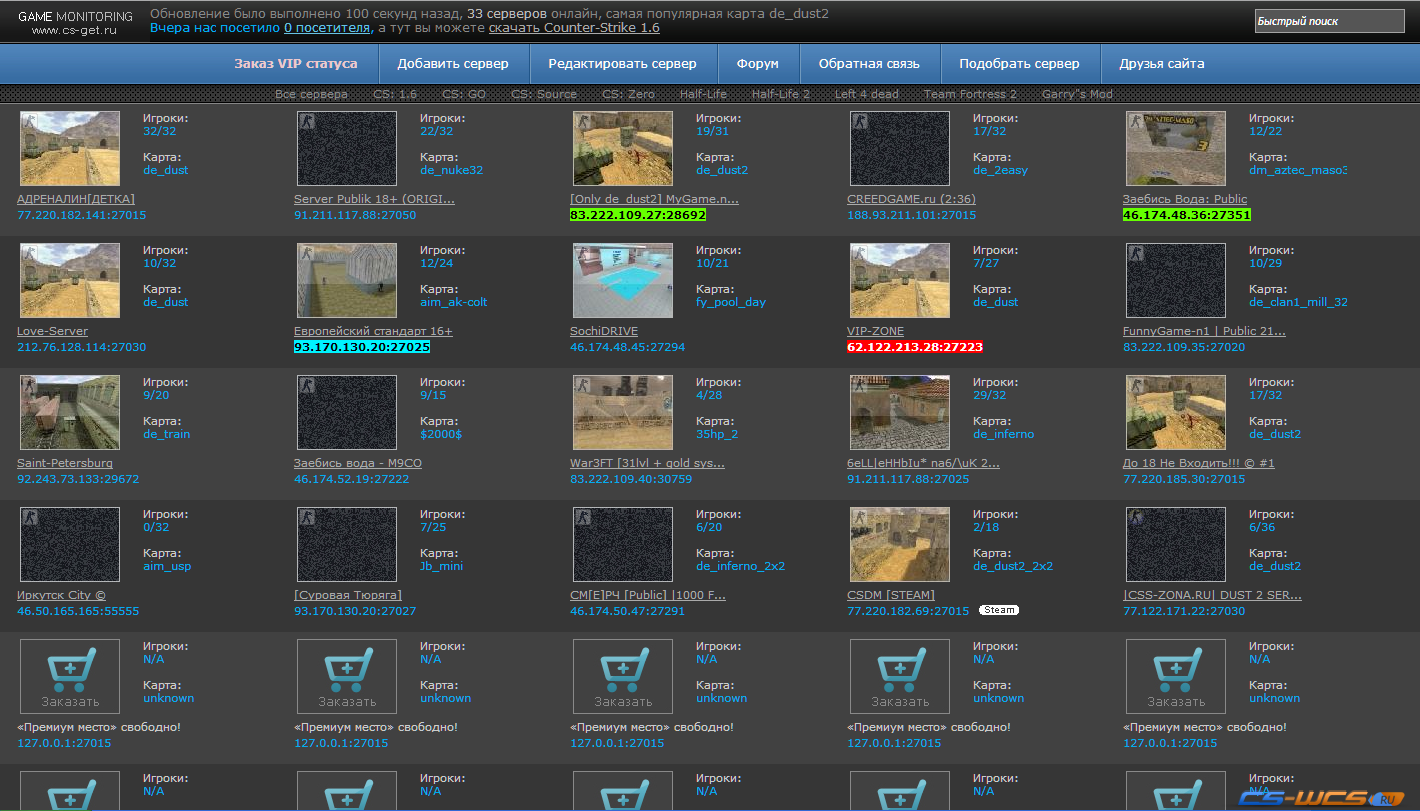Click the green-highlighted address 83.222.109.27:28692
The image size is (1420, 811).
[x=638, y=215]
